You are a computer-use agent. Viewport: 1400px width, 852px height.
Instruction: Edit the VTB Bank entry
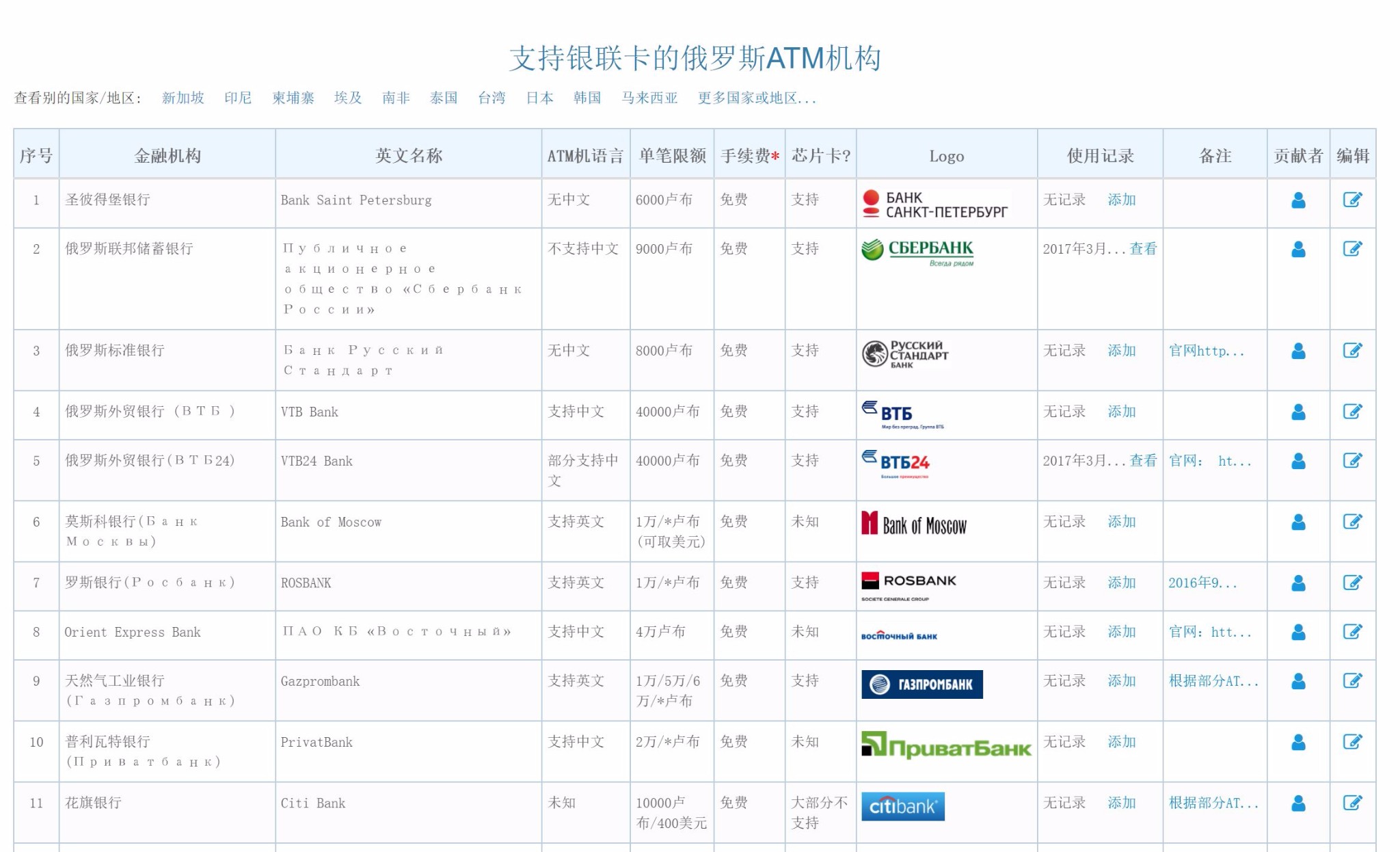click(1352, 411)
